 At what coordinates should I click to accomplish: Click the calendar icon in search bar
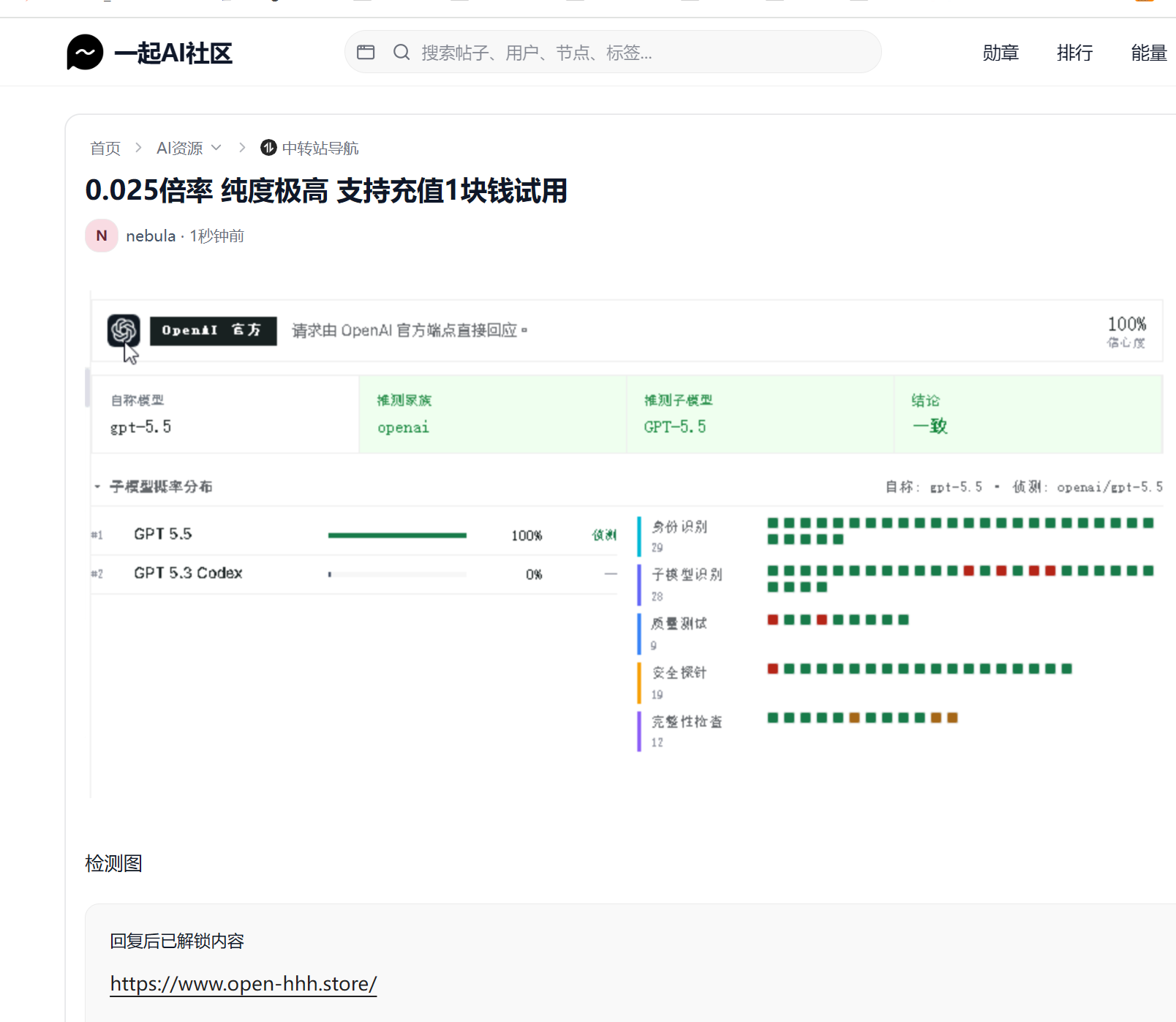click(x=366, y=52)
